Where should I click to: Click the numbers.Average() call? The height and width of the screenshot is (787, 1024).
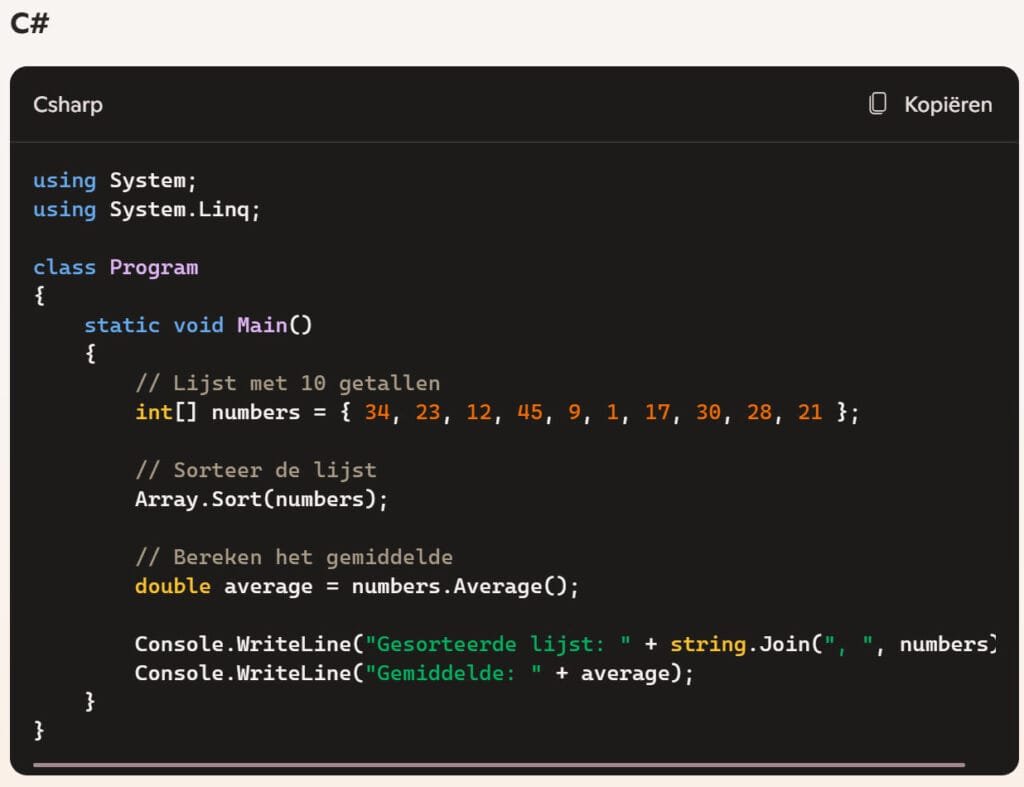pyautogui.click(x=465, y=586)
